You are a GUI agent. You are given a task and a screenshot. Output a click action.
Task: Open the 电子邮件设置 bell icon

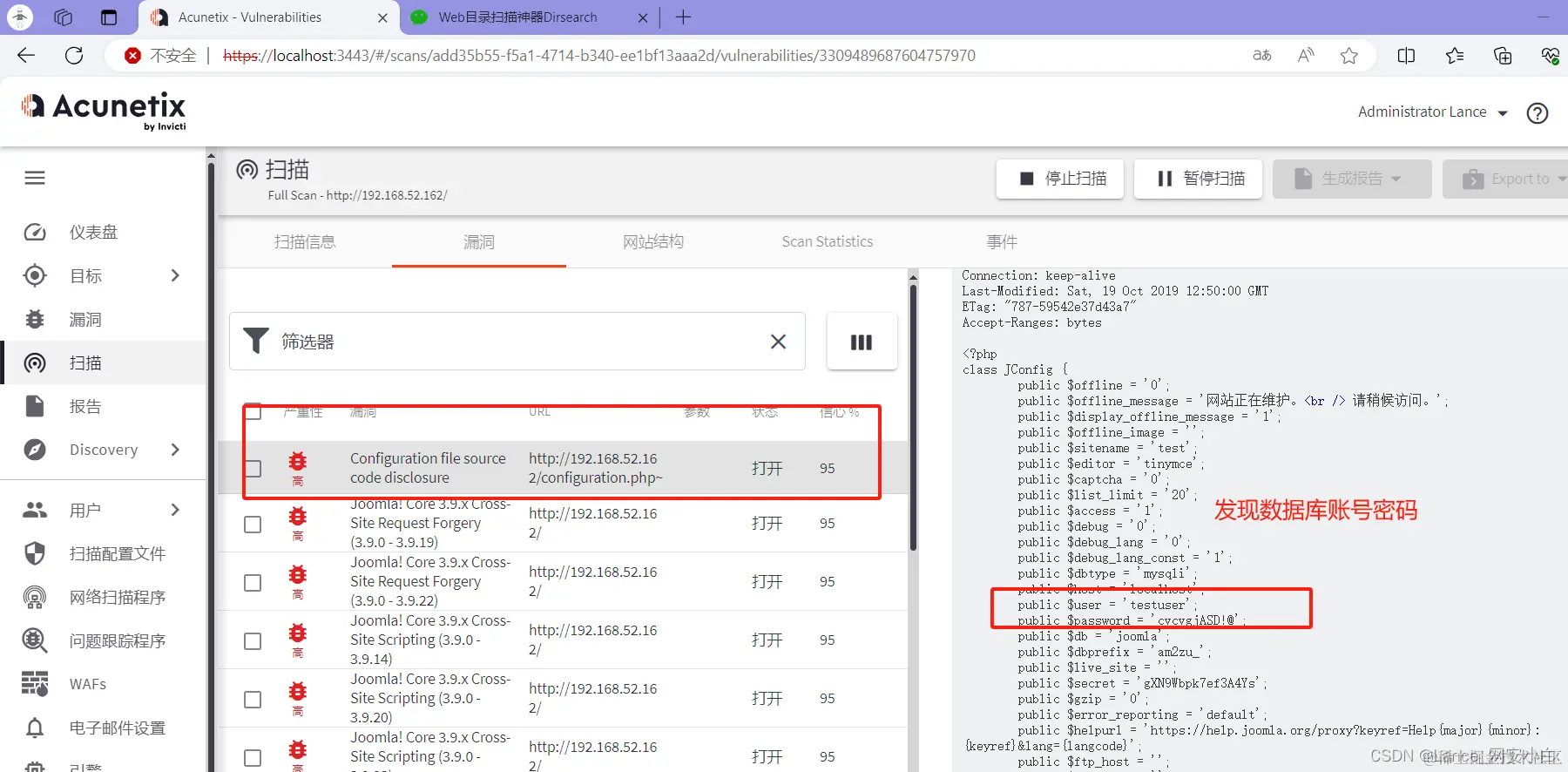pyautogui.click(x=35, y=728)
